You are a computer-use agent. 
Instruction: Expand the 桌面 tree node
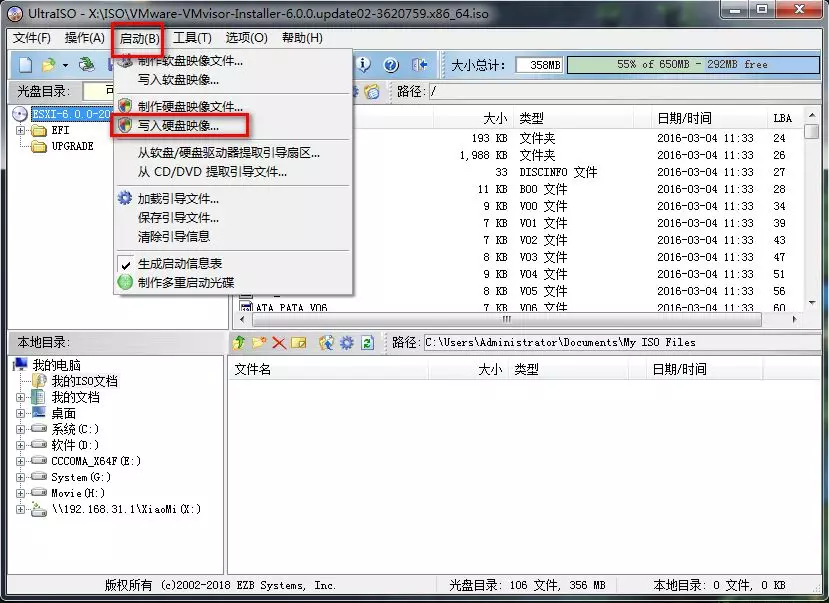coord(20,413)
